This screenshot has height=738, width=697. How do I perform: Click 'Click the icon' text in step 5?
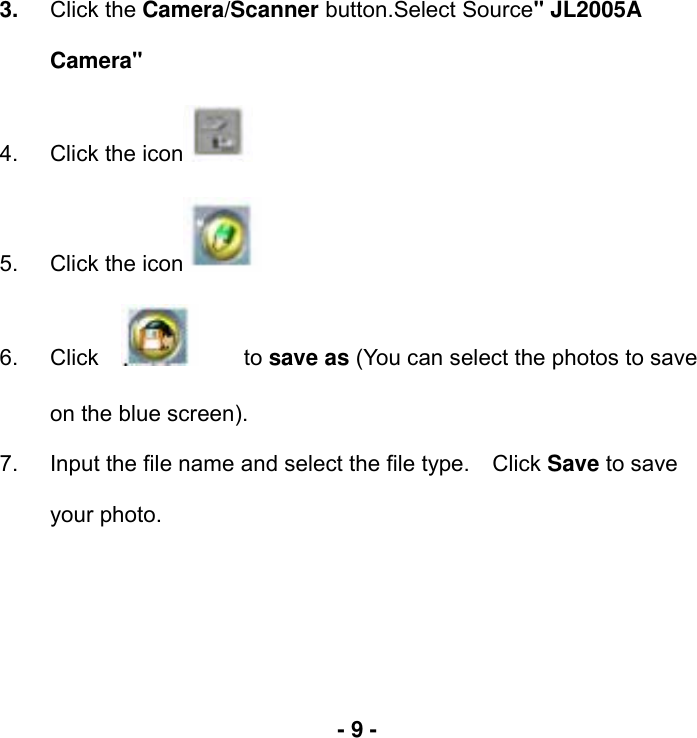[x=117, y=264]
